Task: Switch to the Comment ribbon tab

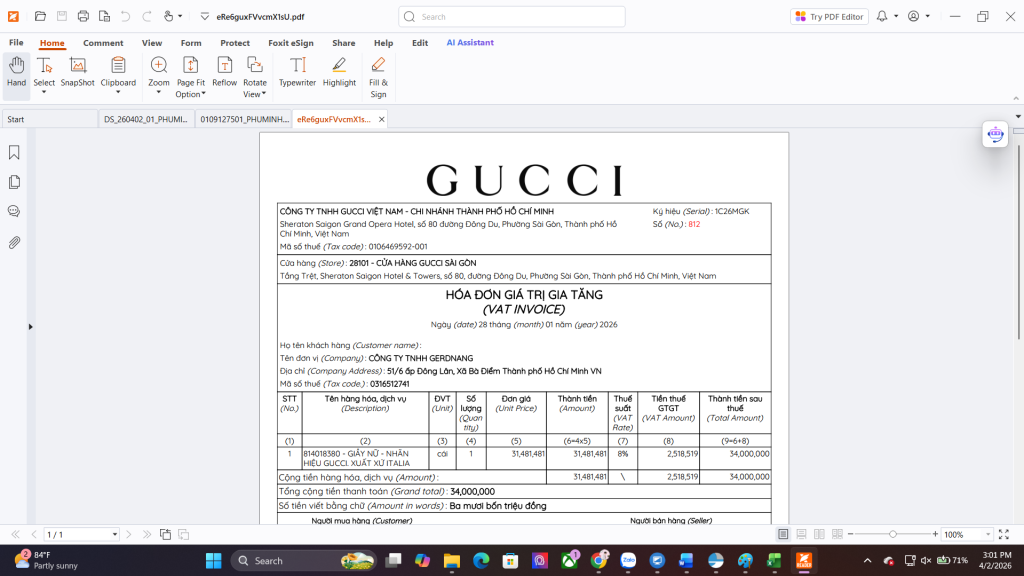Action: (x=103, y=43)
